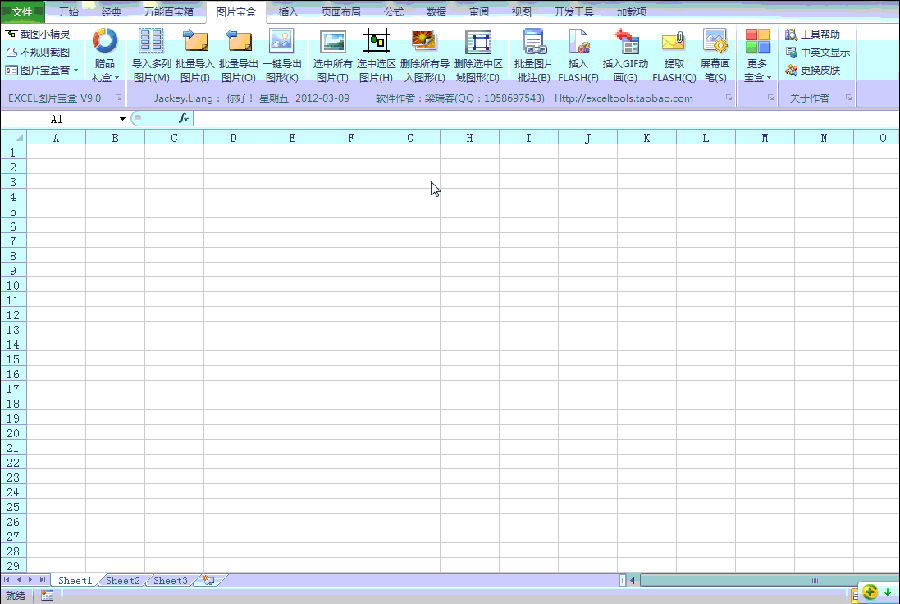The height and width of the screenshot is (604, 900).
Task: Click the 选中所有图片(T) icon
Action: coord(332,42)
